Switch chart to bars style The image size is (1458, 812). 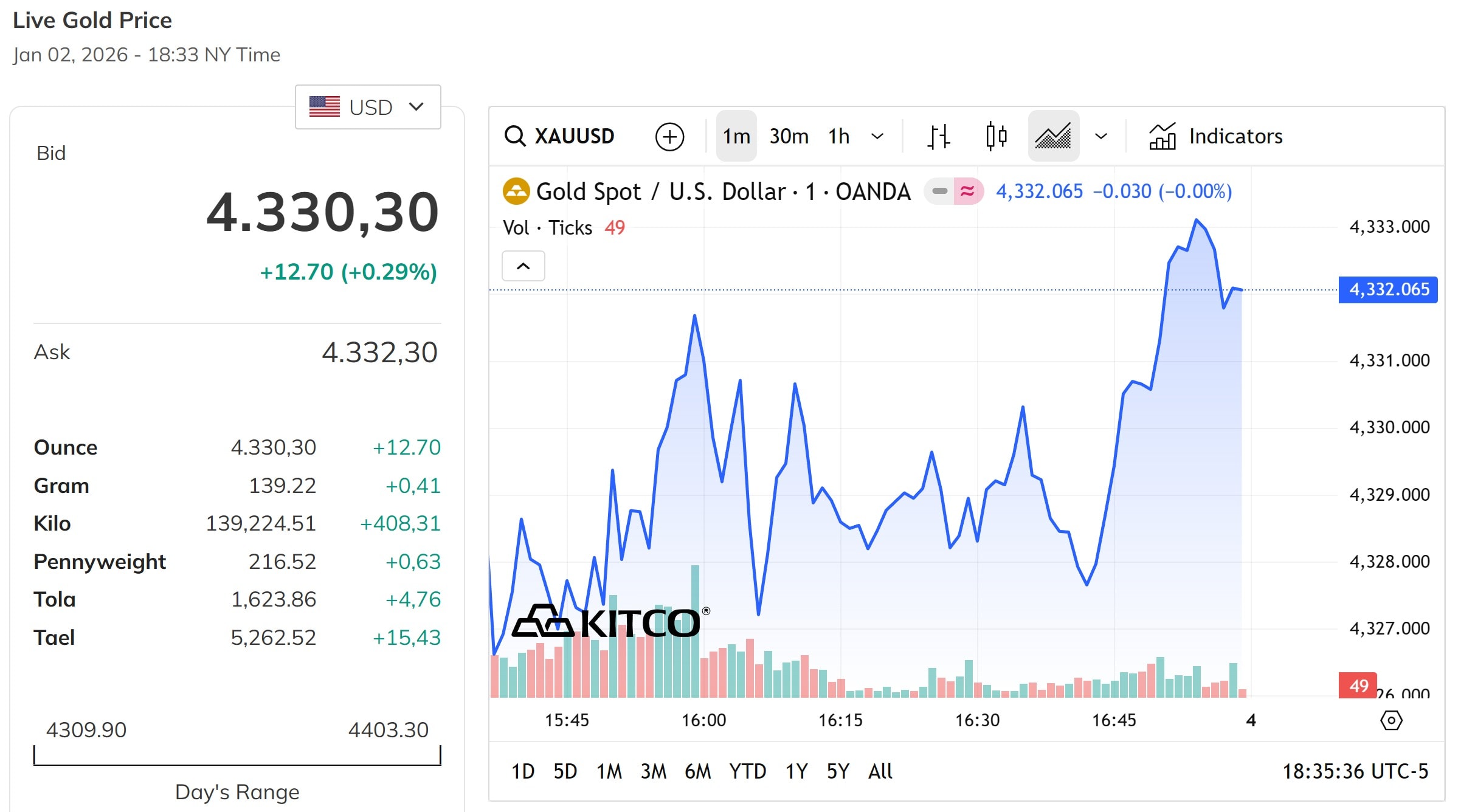tap(938, 136)
